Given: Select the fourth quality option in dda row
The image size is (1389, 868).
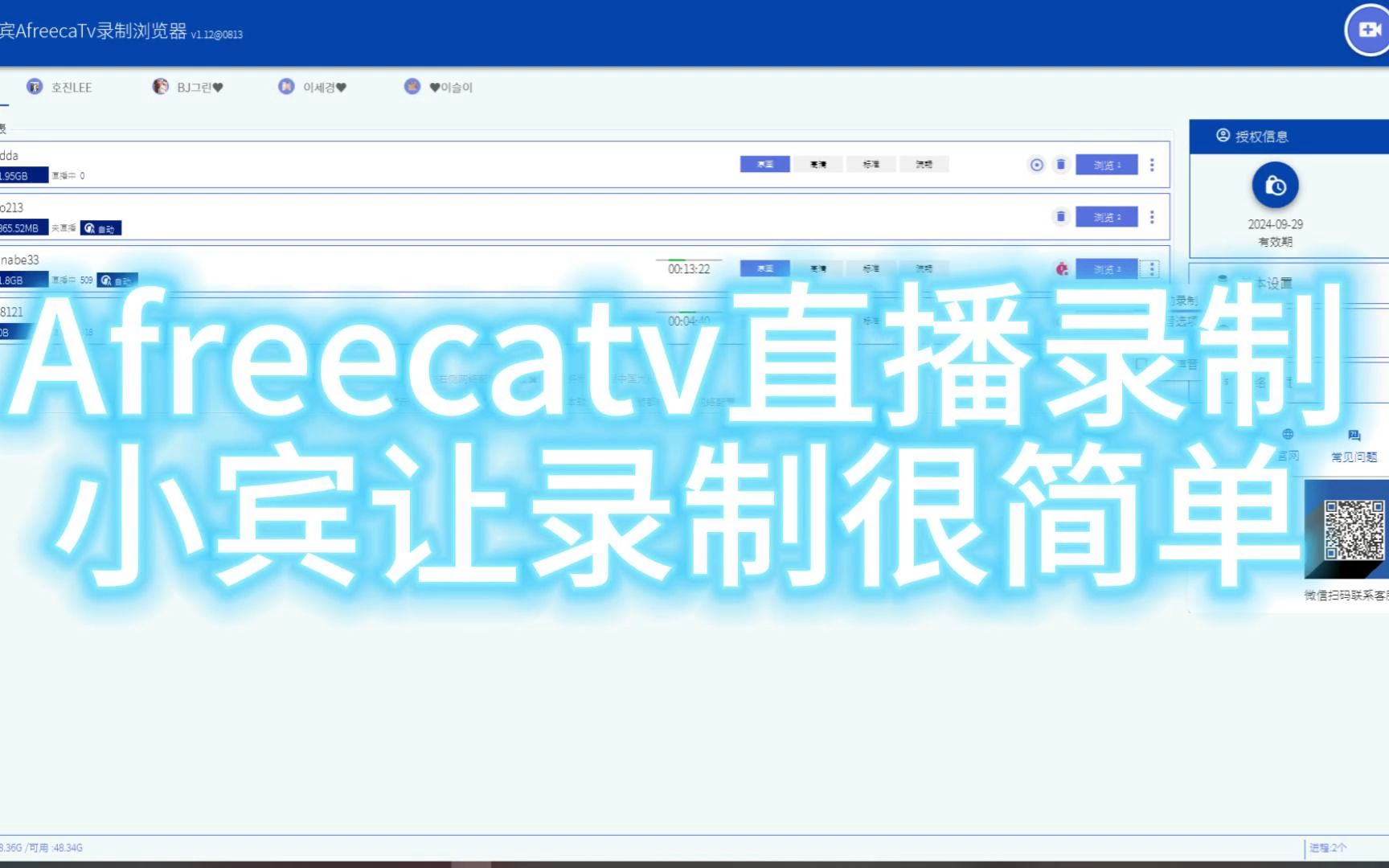Looking at the screenshot, I should coord(924,164).
